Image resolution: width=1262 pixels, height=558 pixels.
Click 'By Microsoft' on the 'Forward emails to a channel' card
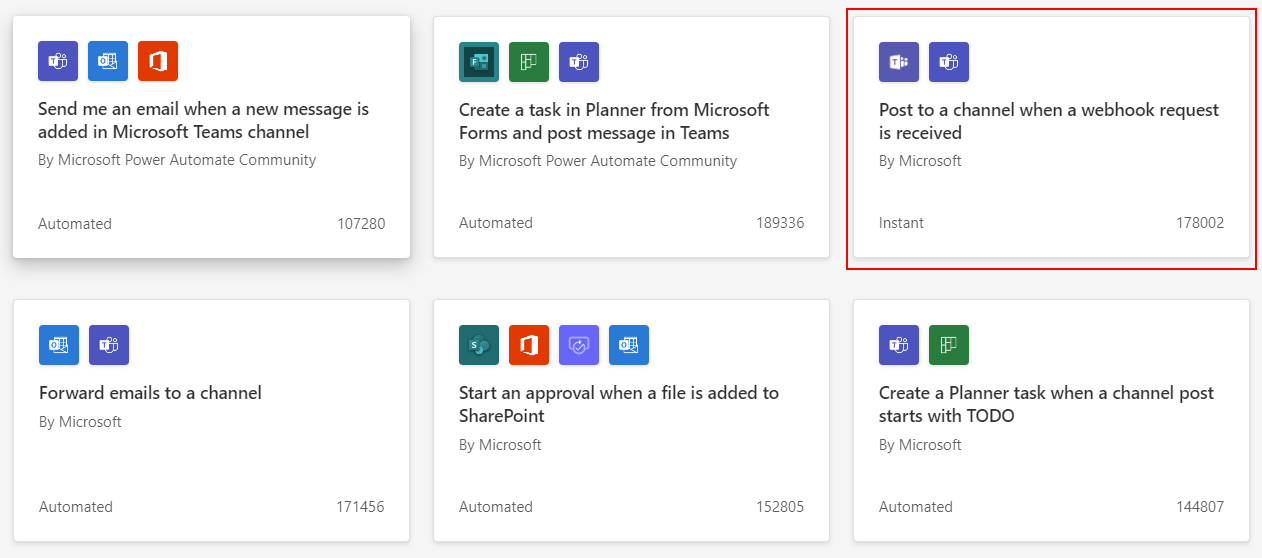point(80,422)
